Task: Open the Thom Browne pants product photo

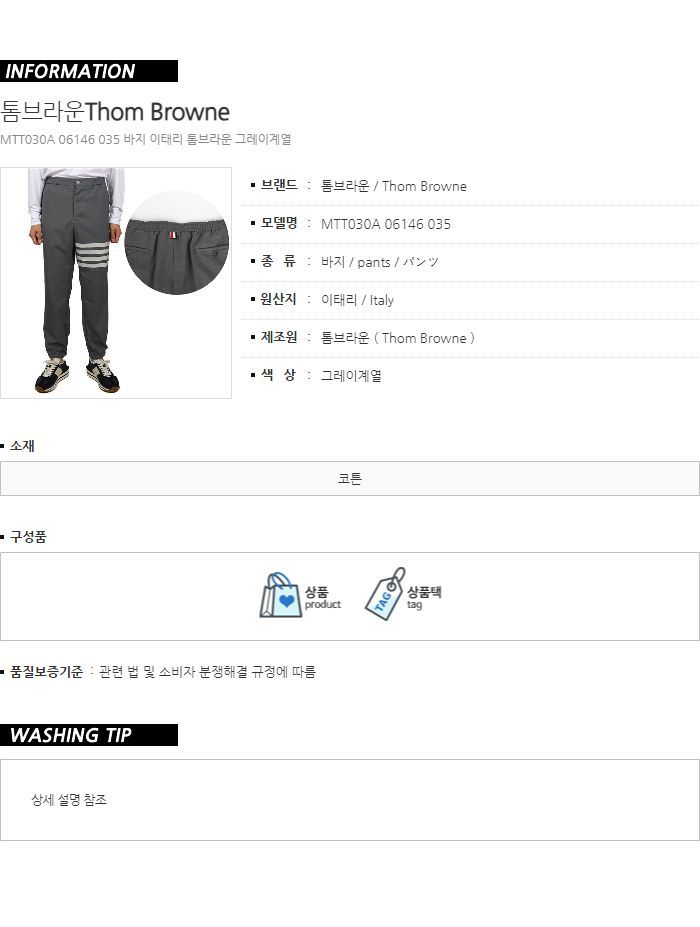Action: coord(116,283)
